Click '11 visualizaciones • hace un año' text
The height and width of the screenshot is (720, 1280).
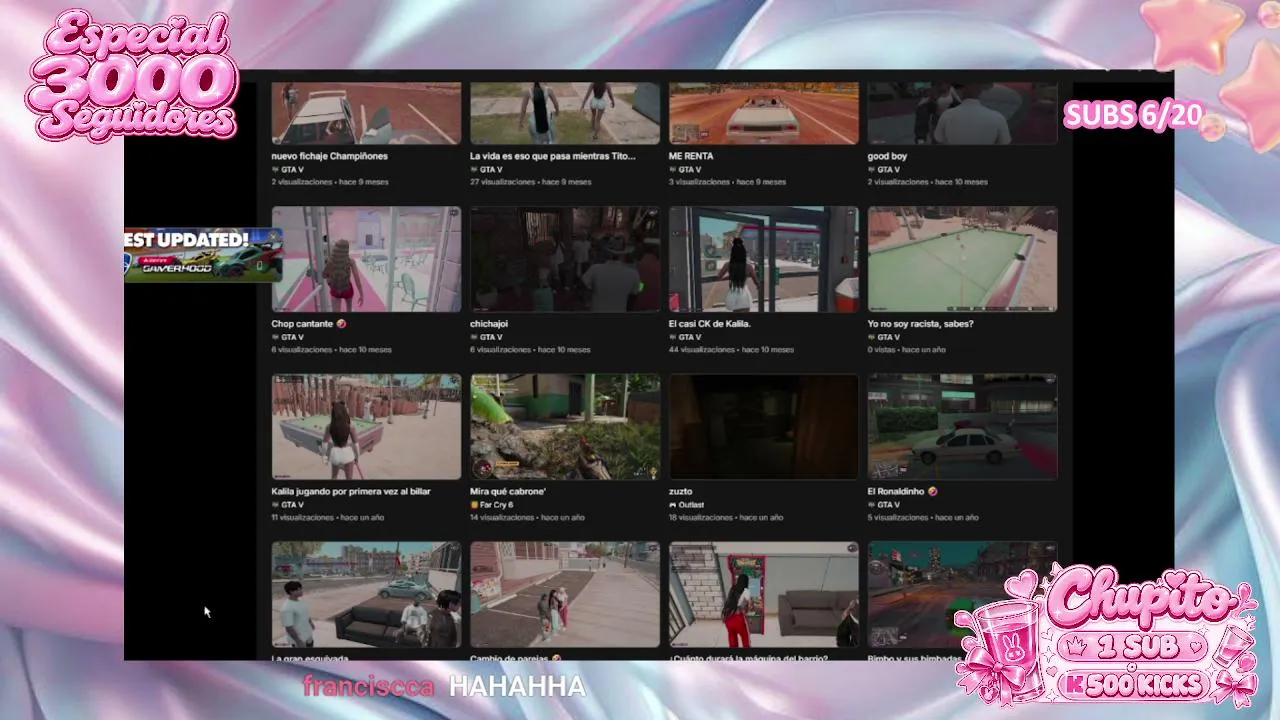328,518
